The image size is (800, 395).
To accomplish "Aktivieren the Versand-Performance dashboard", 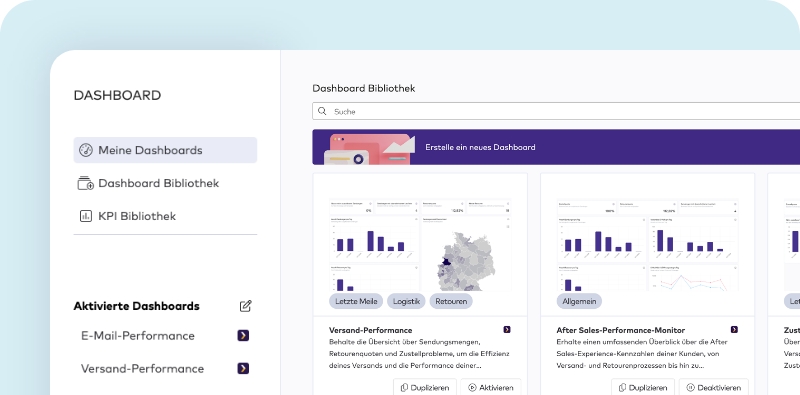I will pos(490,387).
